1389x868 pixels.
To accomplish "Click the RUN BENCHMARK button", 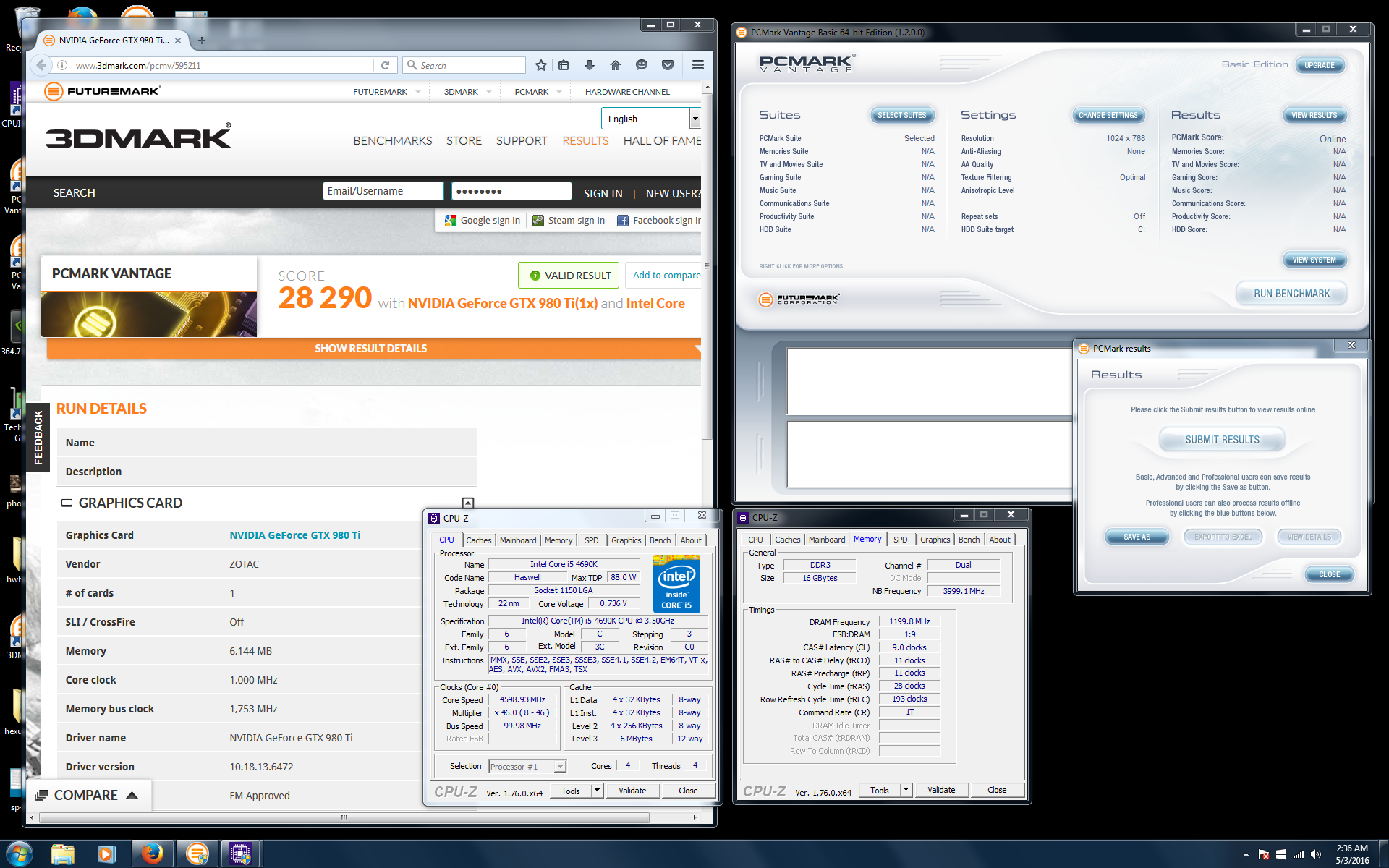I will [x=1291, y=294].
